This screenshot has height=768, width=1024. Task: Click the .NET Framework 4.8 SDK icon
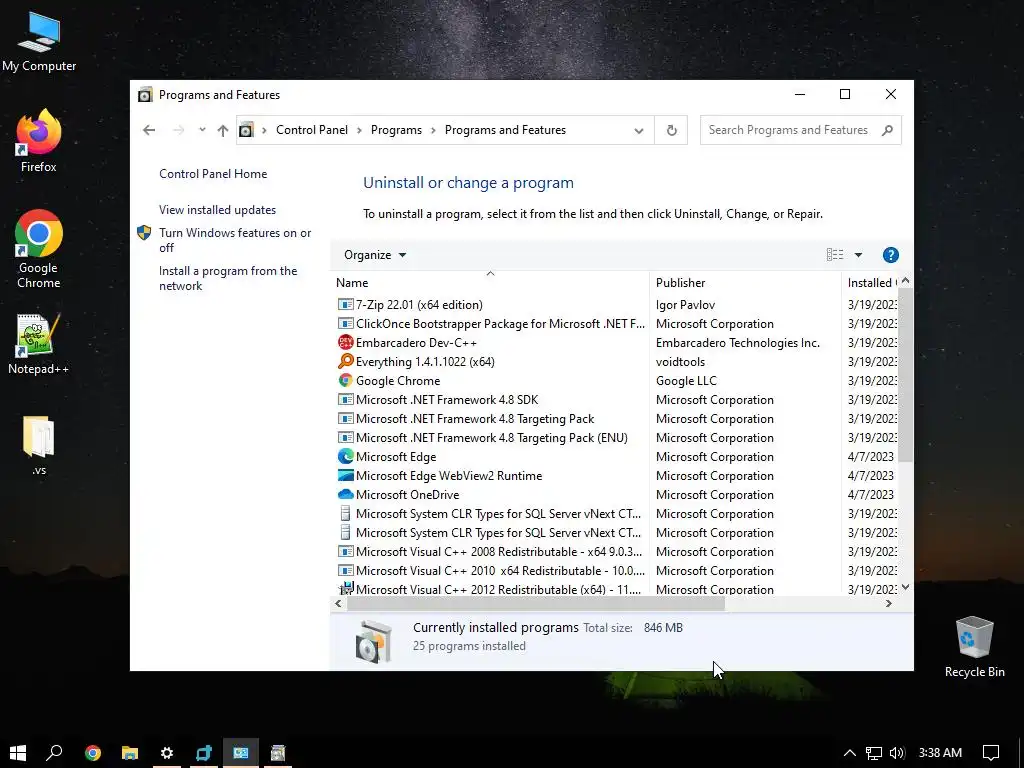click(345, 399)
